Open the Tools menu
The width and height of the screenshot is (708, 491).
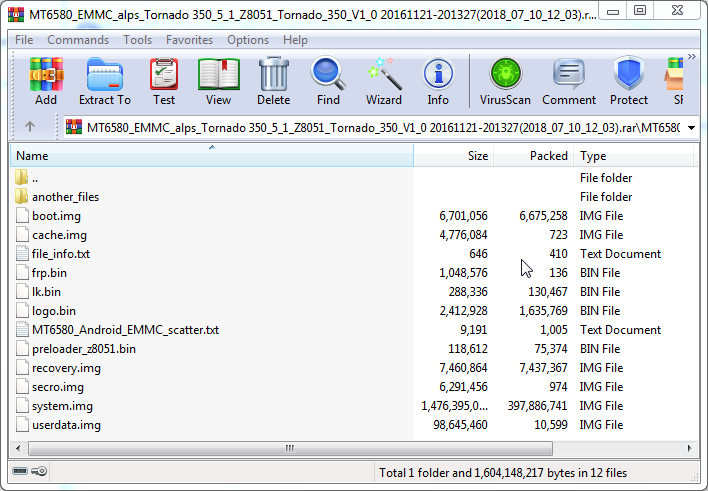138,40
